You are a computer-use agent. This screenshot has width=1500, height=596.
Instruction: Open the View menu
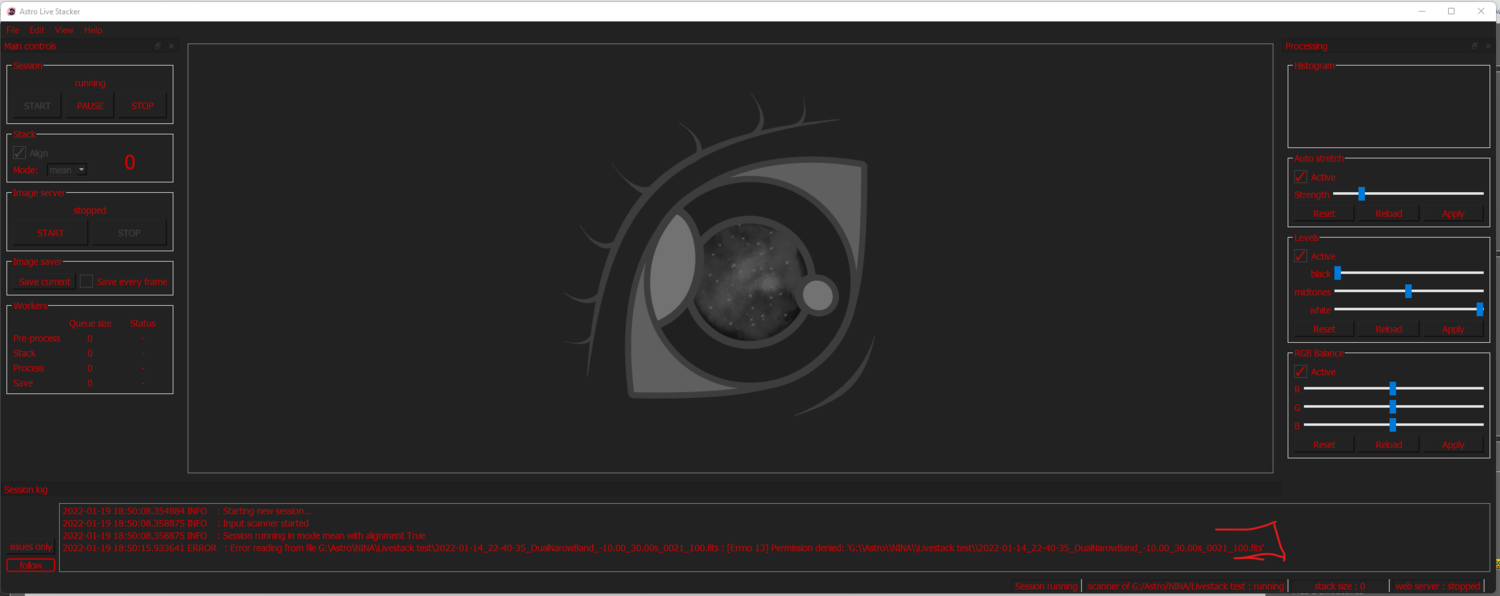(x=64, y=29)
